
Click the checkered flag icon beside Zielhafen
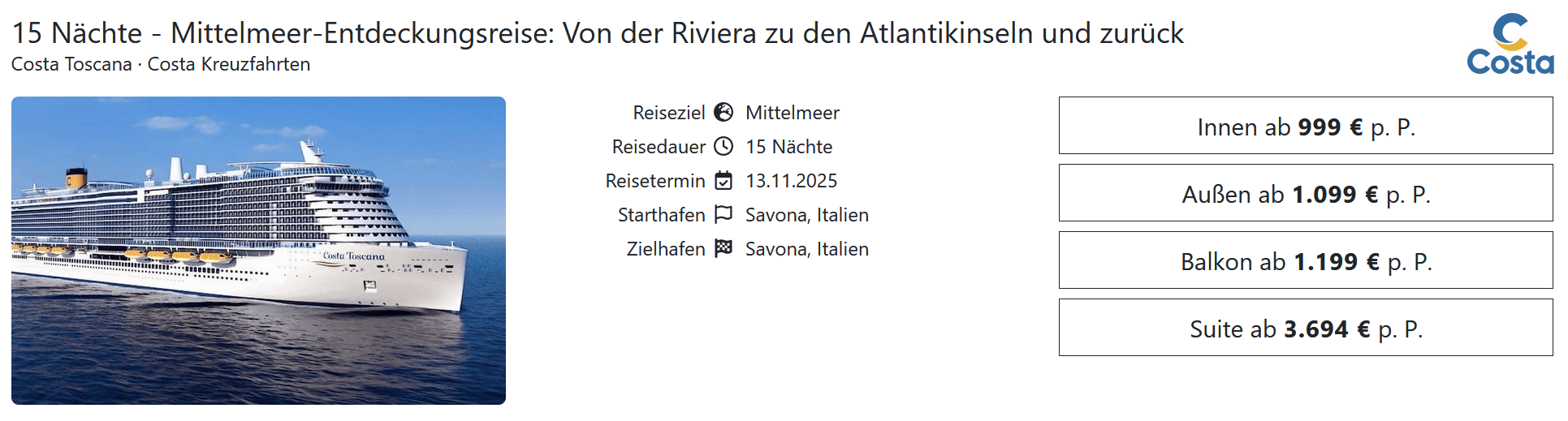[724, 248]
